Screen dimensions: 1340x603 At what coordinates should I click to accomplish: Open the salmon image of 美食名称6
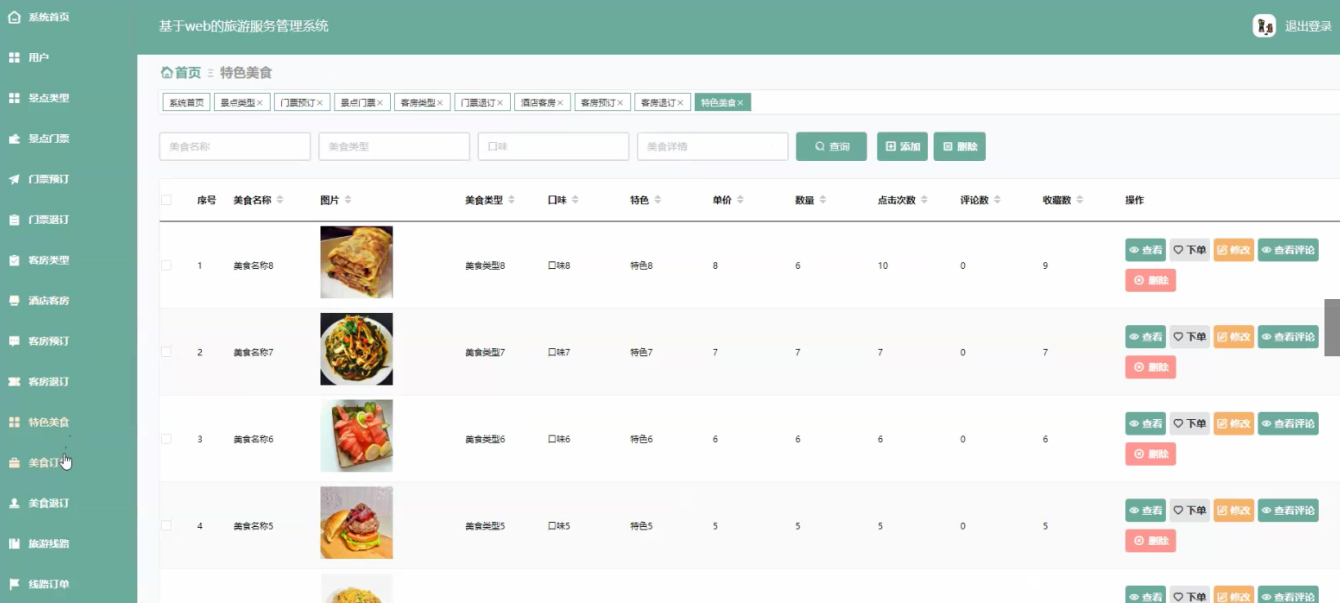coord(356,436)
